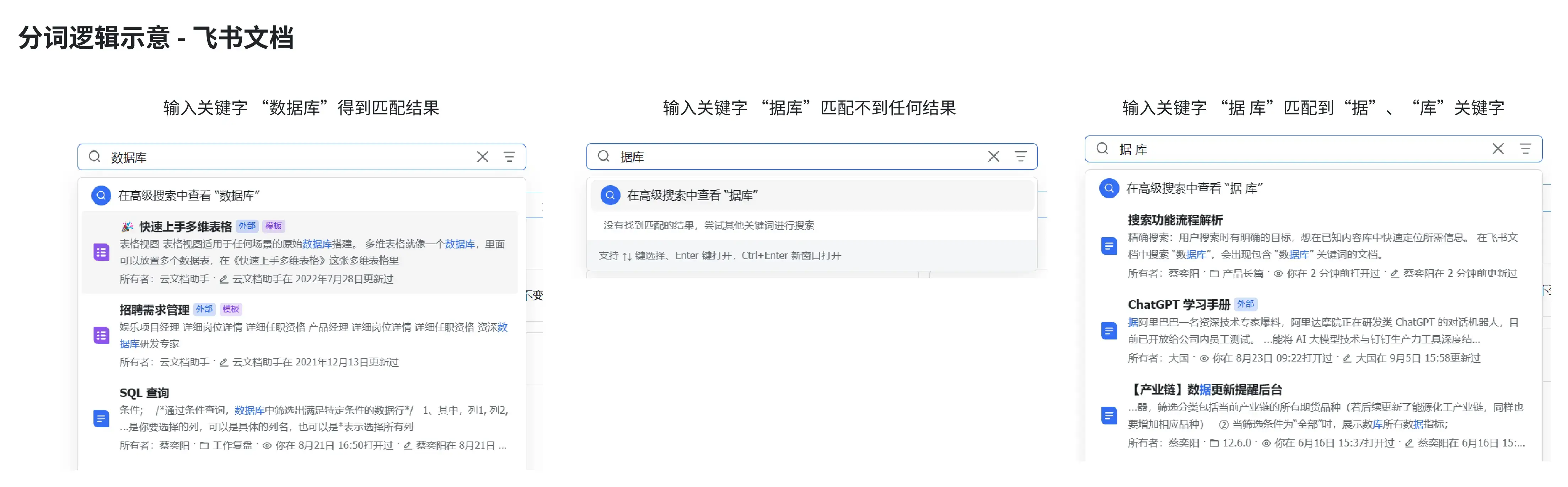This screenshot has height=487, width=1568.
Task: Click owner line 云文档助手在 2022年7月28日更新过
Action: 306,279
